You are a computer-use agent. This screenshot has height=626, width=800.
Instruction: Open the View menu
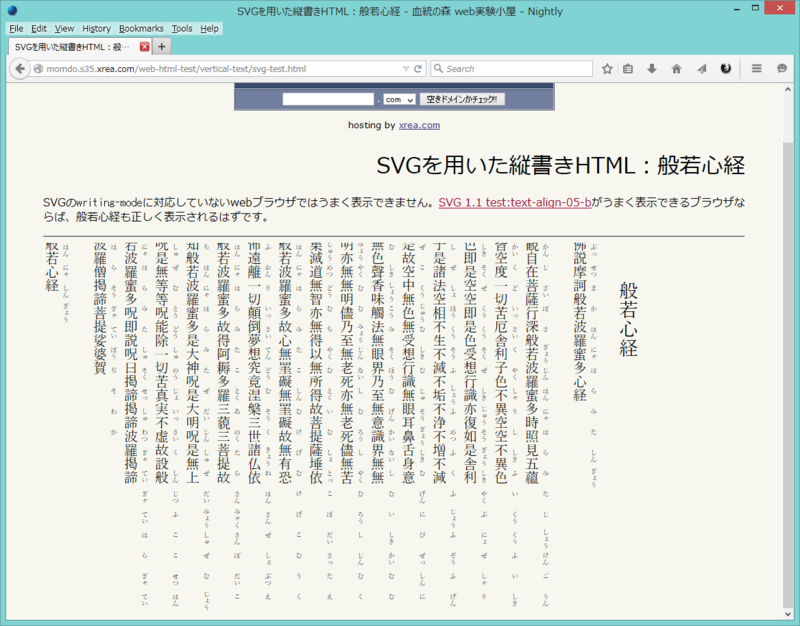coord(64,29)
